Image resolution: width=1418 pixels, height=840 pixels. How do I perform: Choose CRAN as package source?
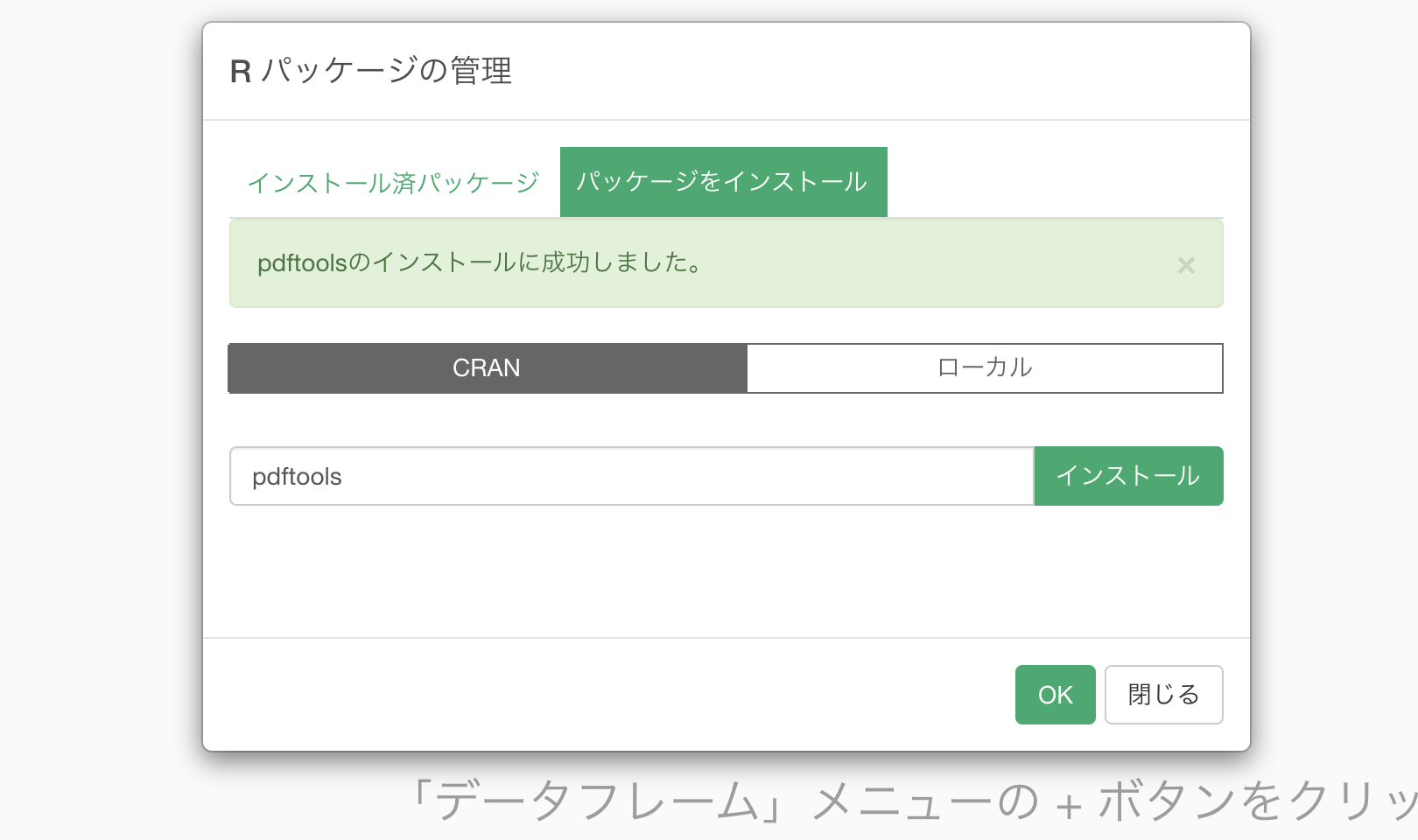488,368
